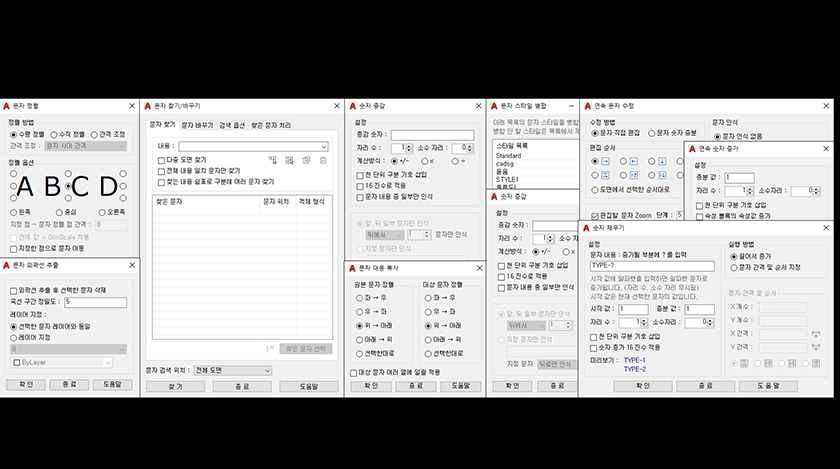
Task: Select cadsg in 스타일 목록
Action: click(505, 163)
